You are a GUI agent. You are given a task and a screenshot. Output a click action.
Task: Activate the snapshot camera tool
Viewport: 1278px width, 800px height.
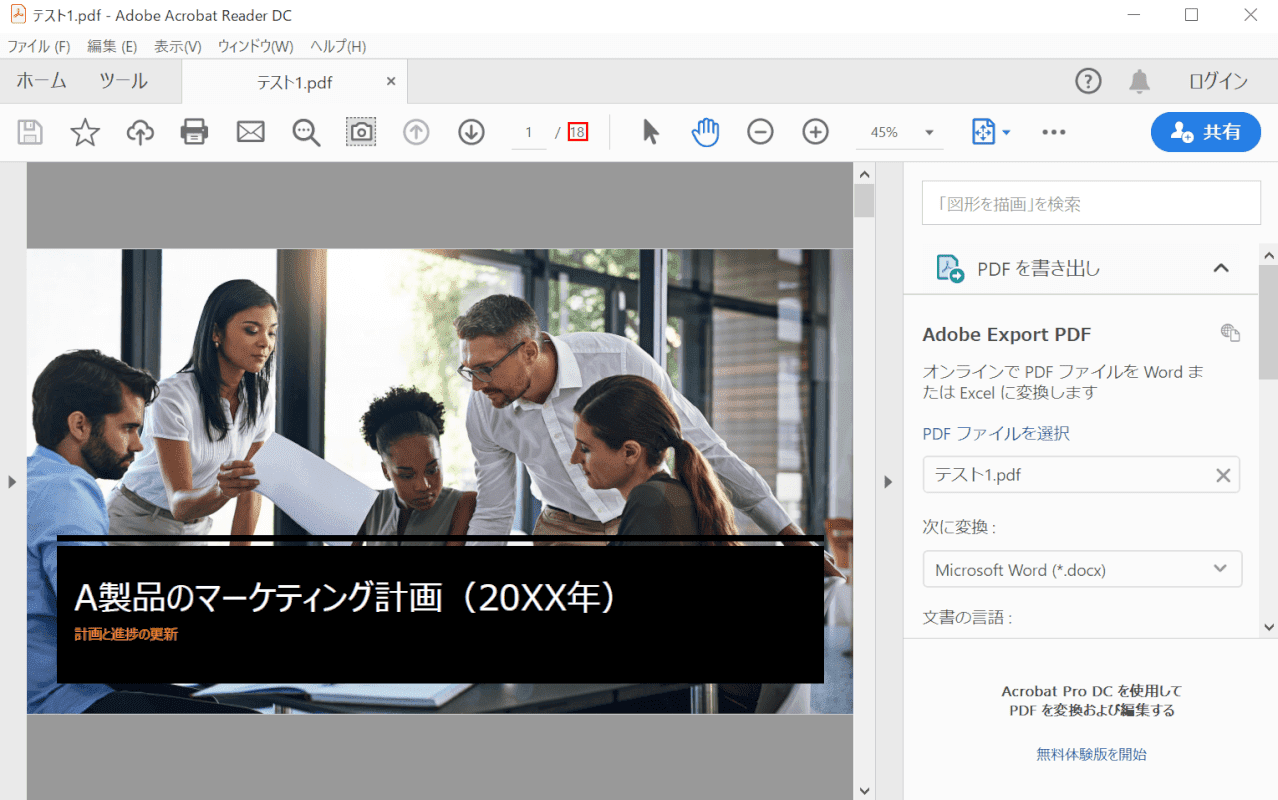361,132
